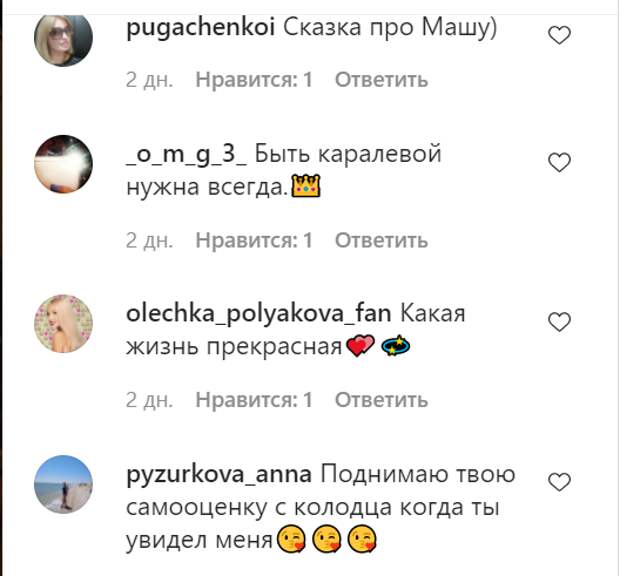View likes on _o_m_g_3_ comment Нравится: 1
The height and width of the screenshot is (576, 620).
(x=254, y=240)
